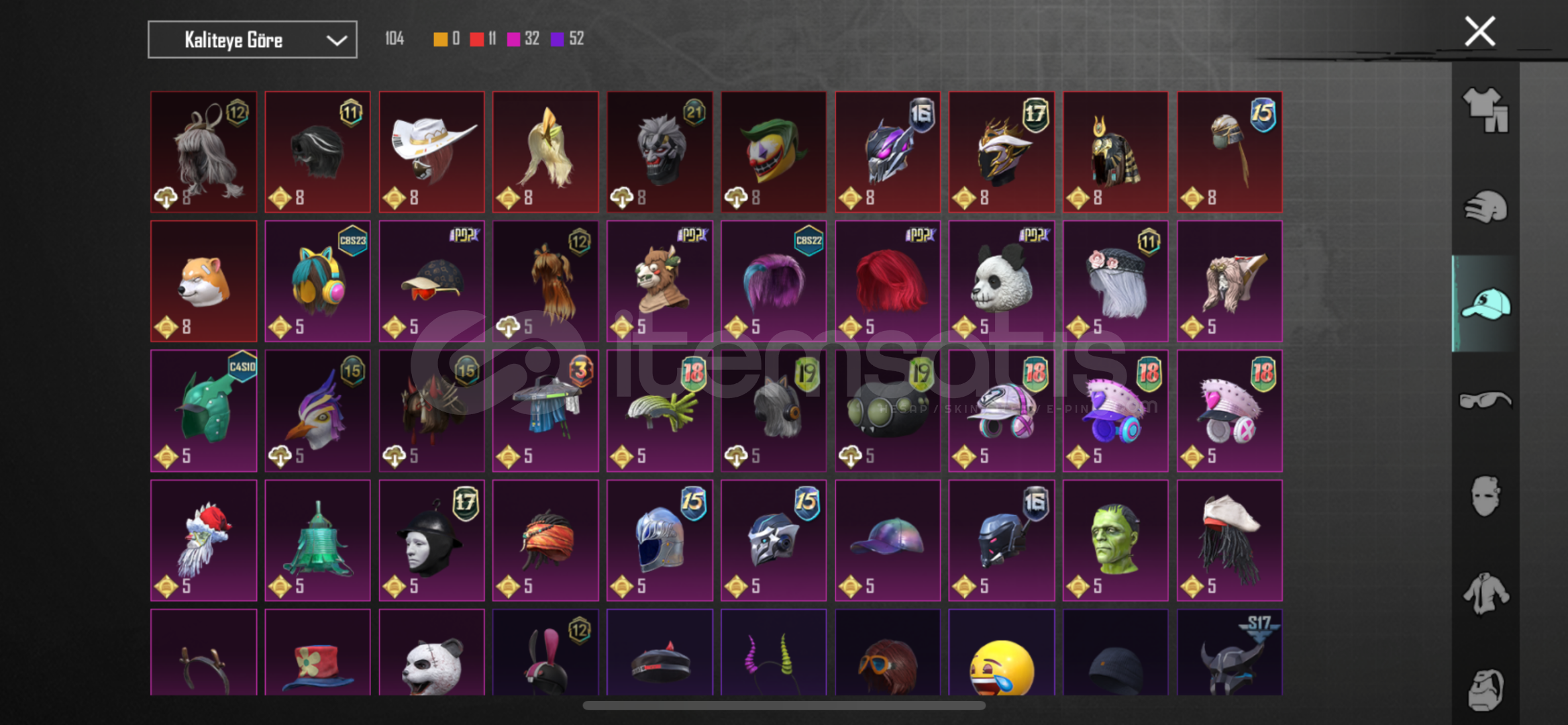Pick the Frankenstein green mask item
Image resolution: width=1568 pixels, height=725 pixels.
click(x=1115, y=540)
